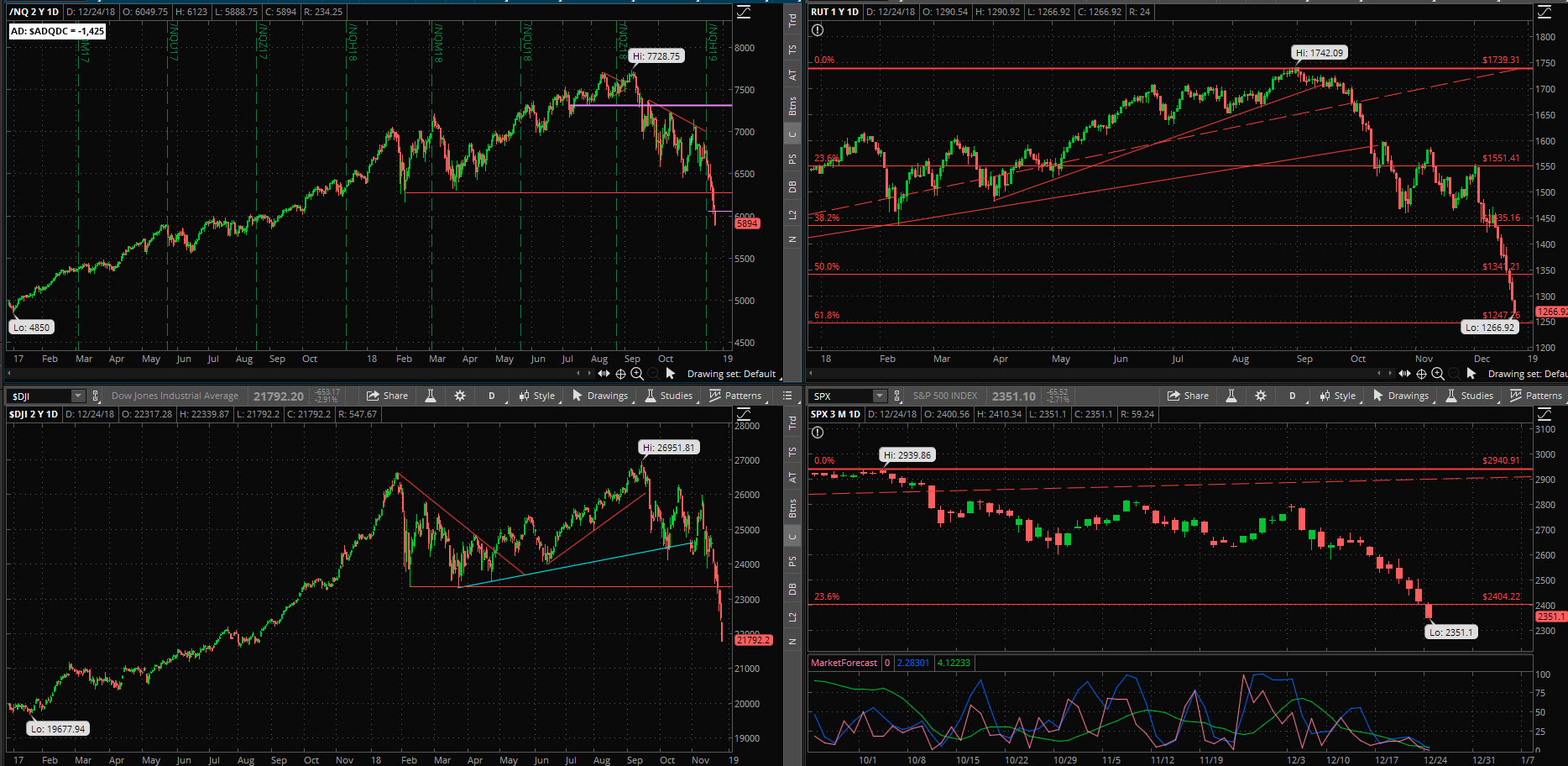Open the Patterns menu in SPX toolbar
1568x766 pixels.
[1536, 396]
